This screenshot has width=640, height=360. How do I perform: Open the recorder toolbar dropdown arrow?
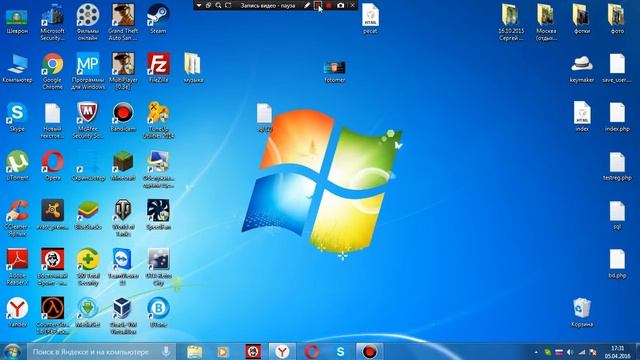pos(199,5)
